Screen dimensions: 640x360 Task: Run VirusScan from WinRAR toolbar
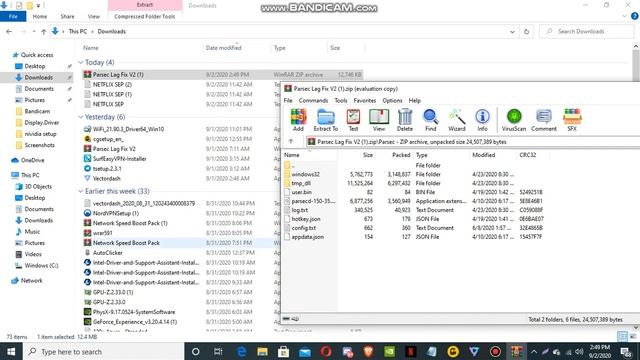click(514, 120)
